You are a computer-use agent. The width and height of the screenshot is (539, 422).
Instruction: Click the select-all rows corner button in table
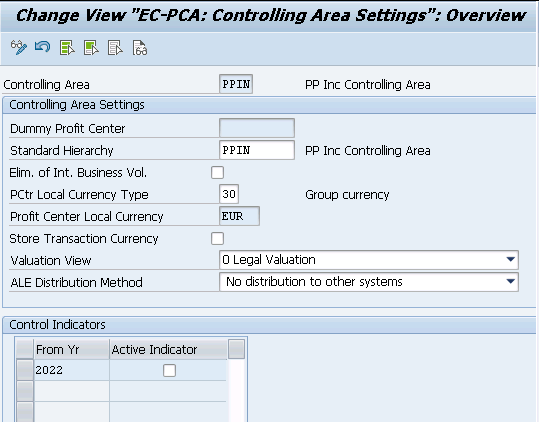[25, 349]
